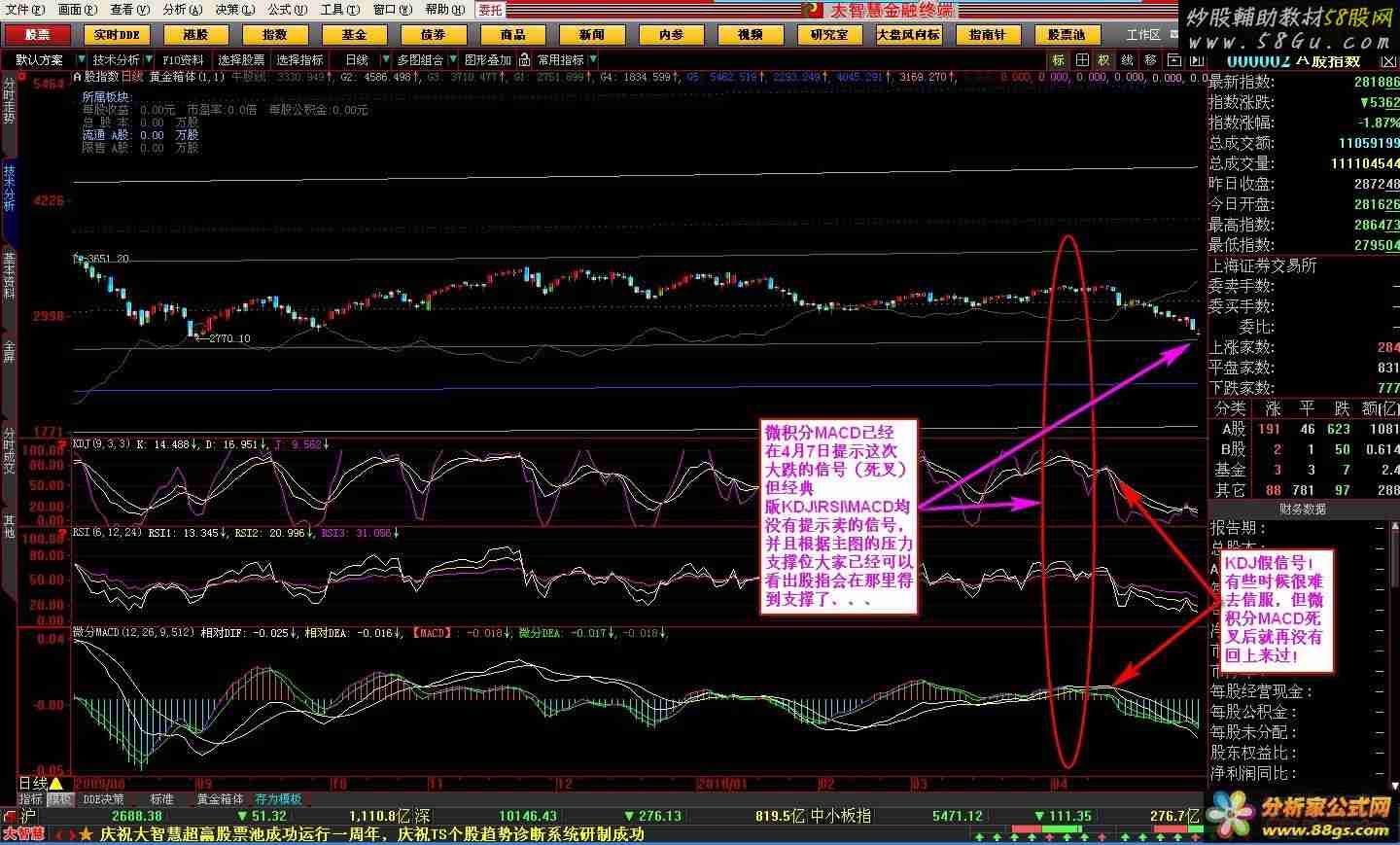Select the 线 line drawing icon

coord(1126,59)
